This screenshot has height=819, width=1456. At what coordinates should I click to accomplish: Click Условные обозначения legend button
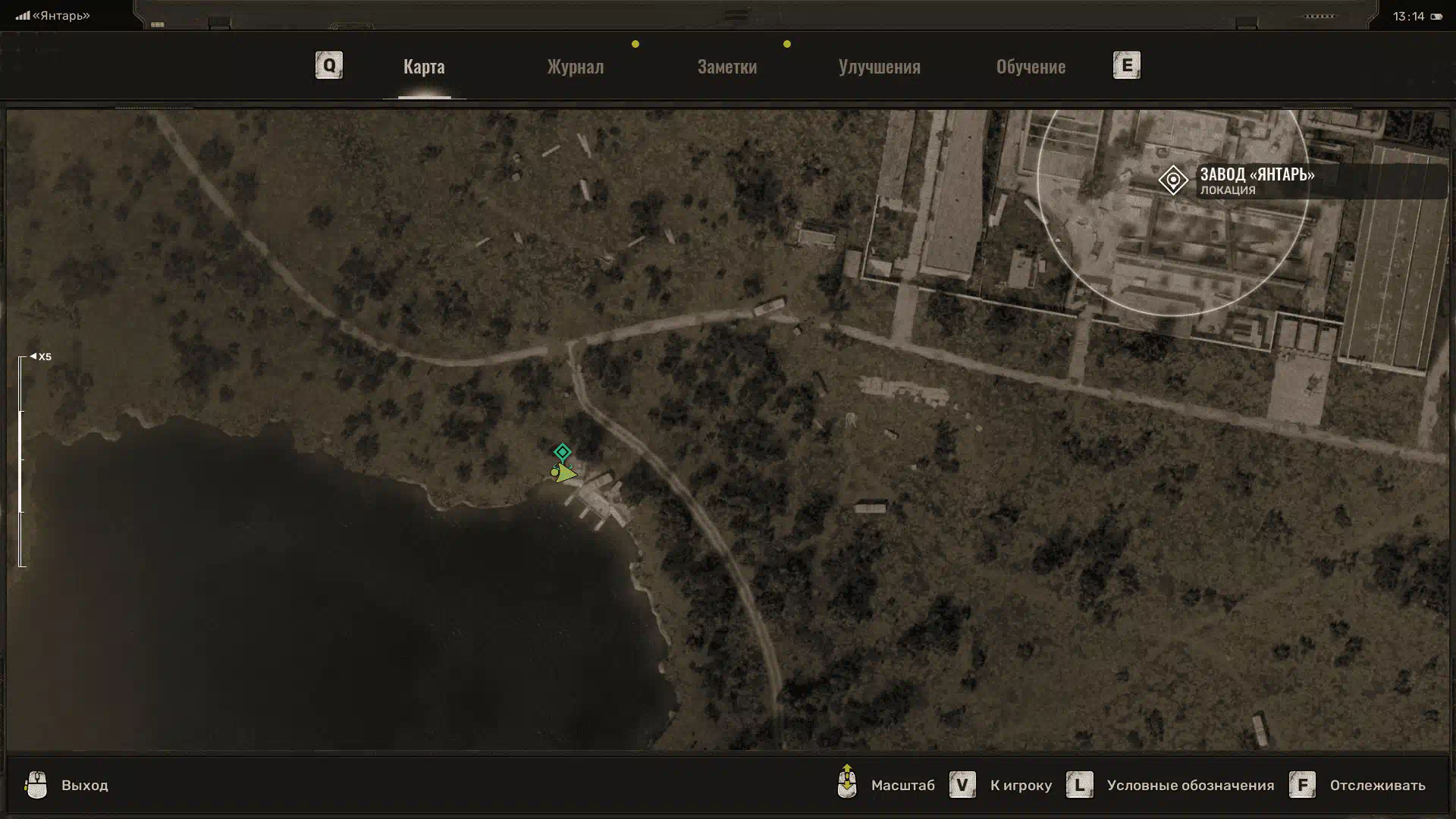point(1190,786)
